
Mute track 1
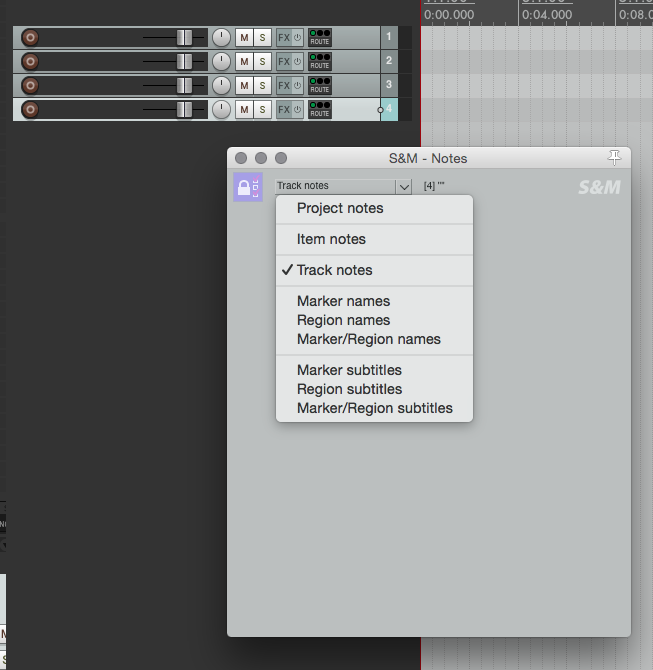[244, 38]
